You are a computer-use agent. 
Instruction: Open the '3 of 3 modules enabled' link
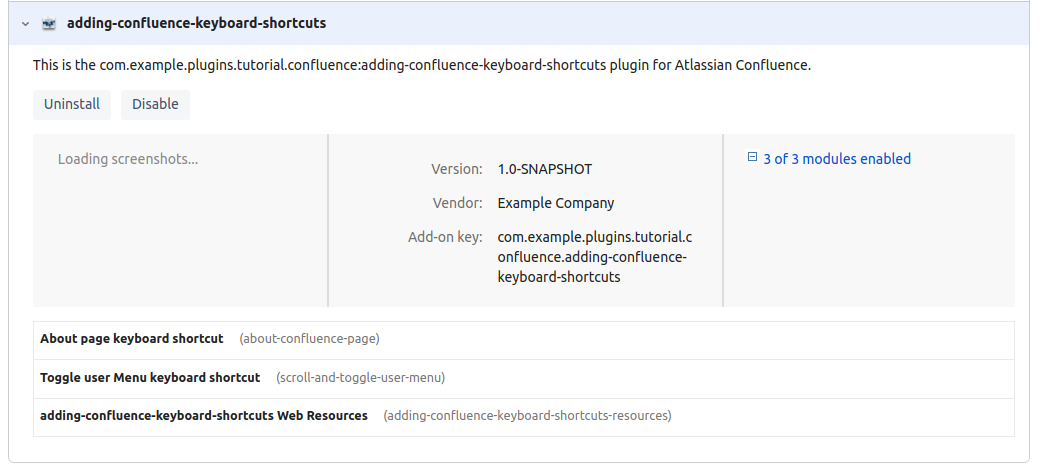pos(836,159)
